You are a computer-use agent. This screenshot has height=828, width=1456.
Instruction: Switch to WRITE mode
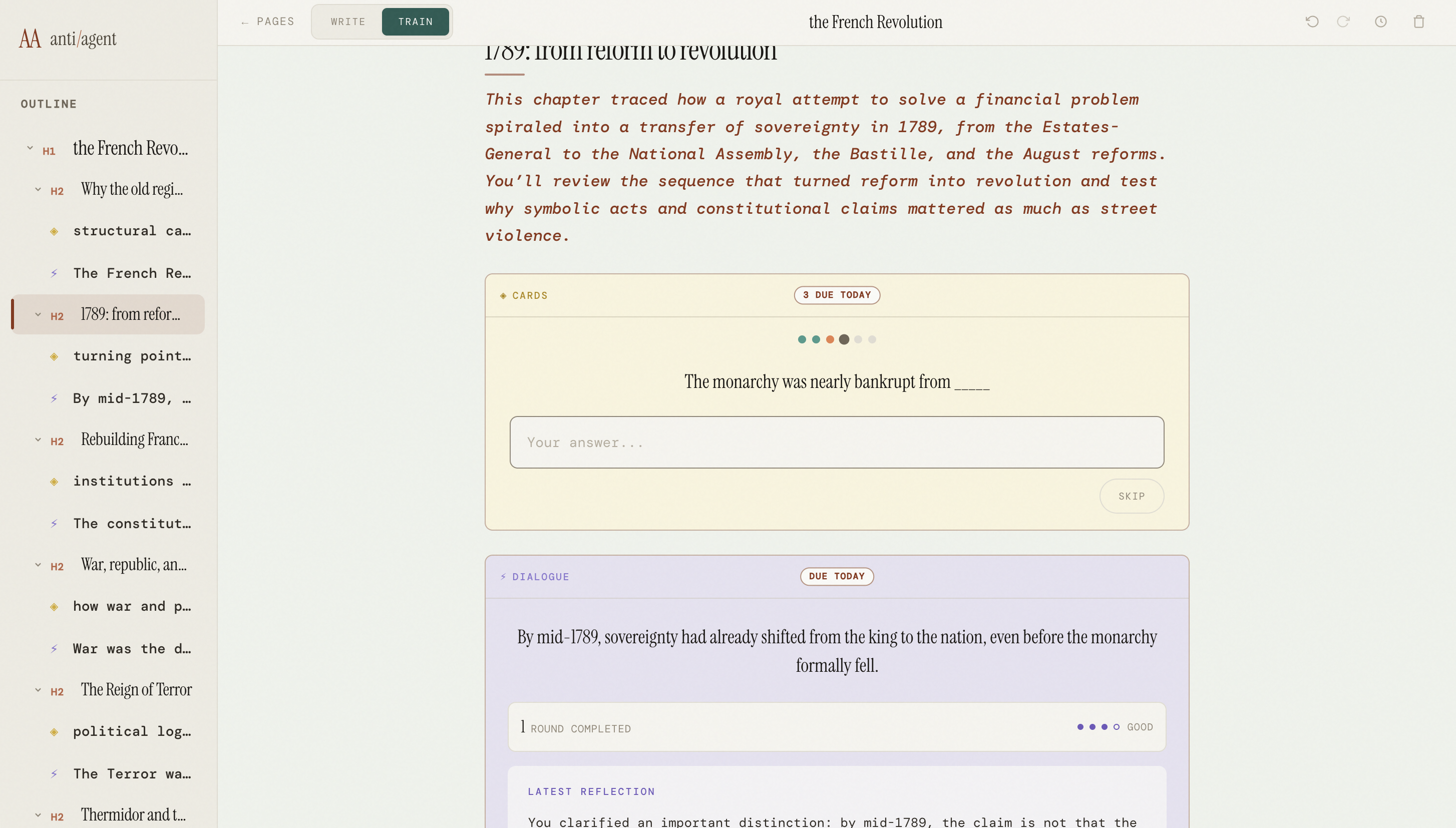coord(348,22)
